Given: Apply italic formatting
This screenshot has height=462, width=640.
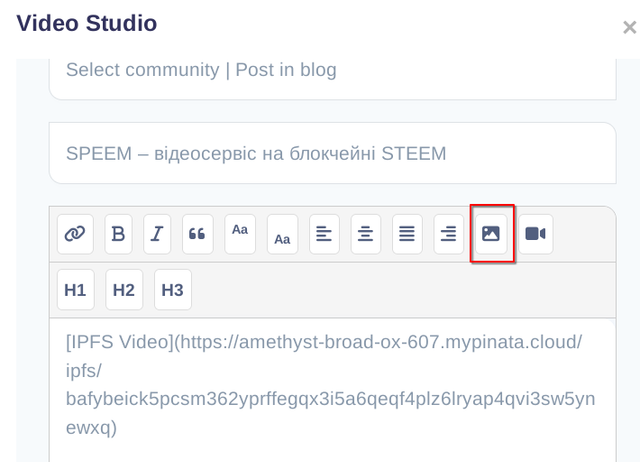Looking at the screenshot, I should pyautogui.click(x=157, y=234).
